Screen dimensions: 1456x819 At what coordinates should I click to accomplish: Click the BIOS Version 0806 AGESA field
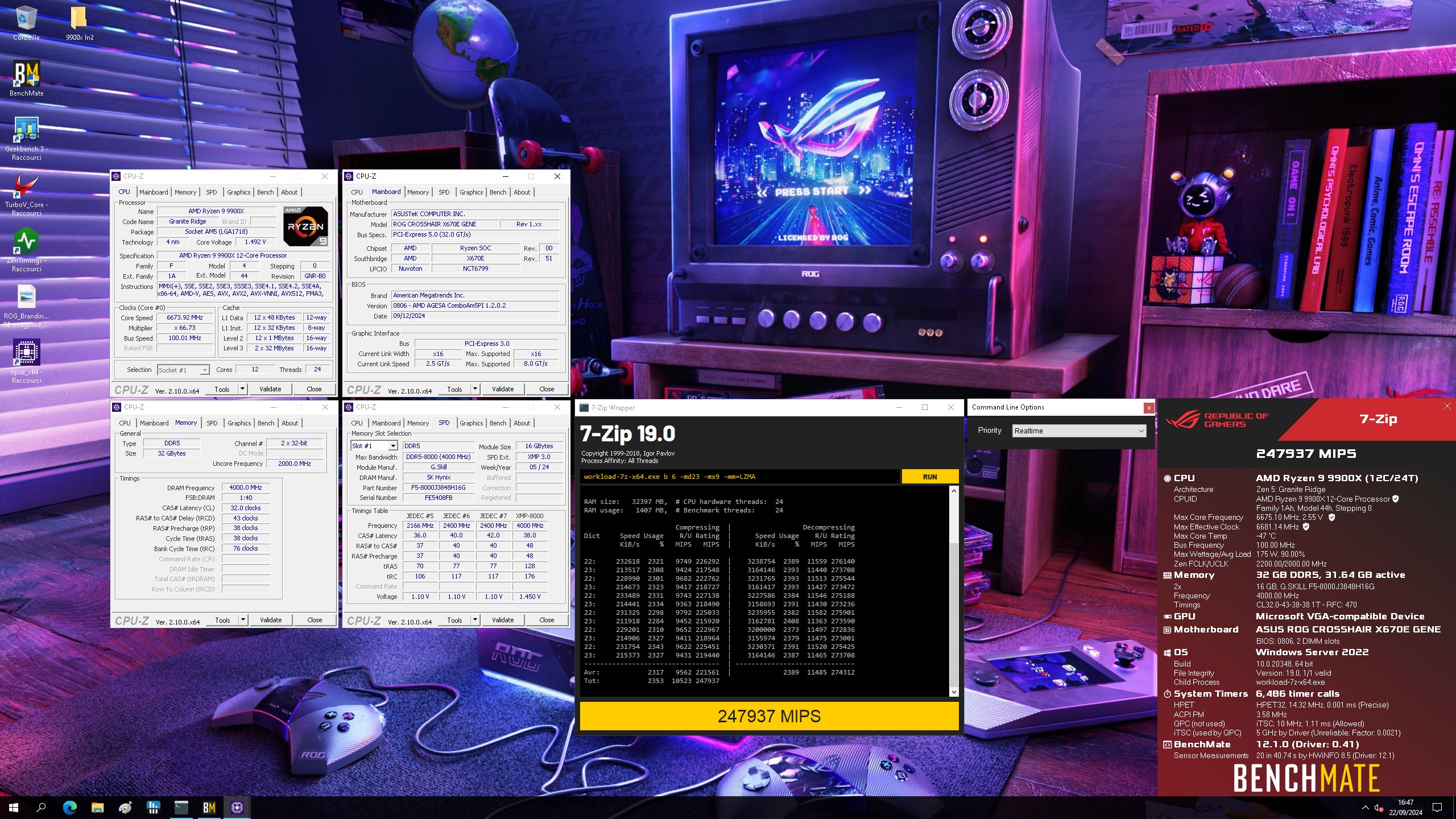pyautogui.click(x=475, y=305)
